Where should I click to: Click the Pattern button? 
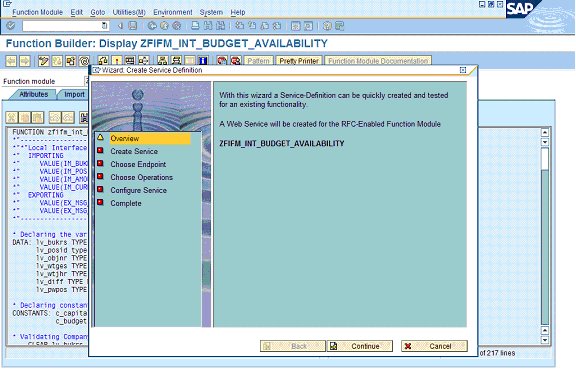point(258,61)
